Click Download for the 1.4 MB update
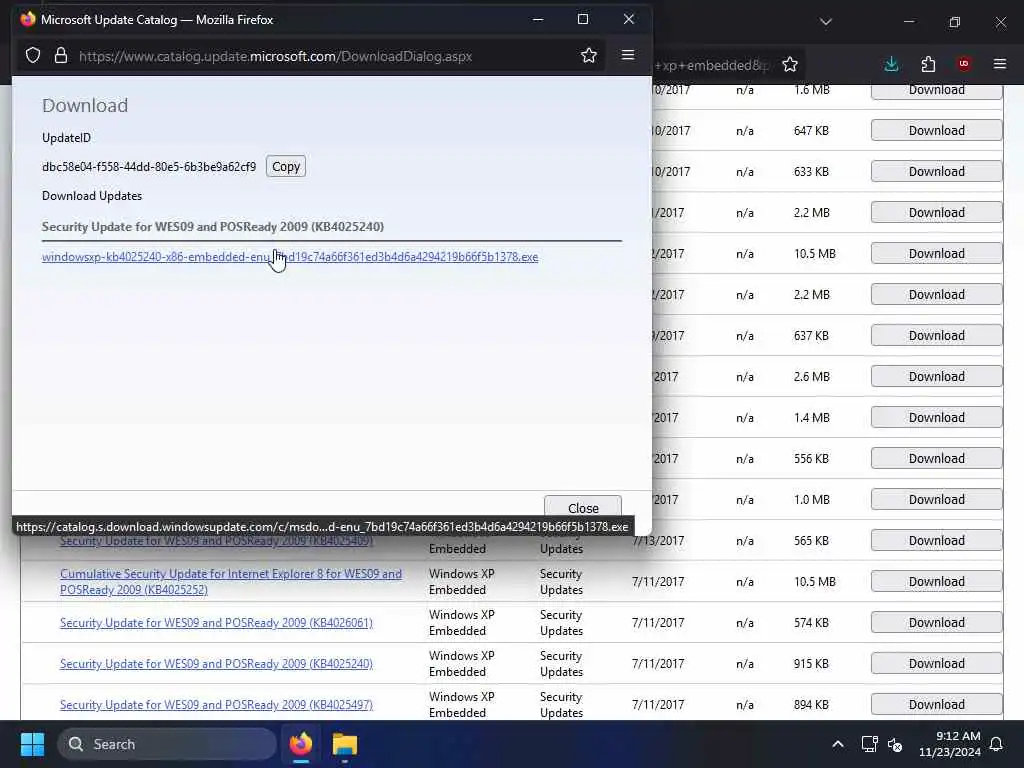1024x768 pixels. click(936, 417)
